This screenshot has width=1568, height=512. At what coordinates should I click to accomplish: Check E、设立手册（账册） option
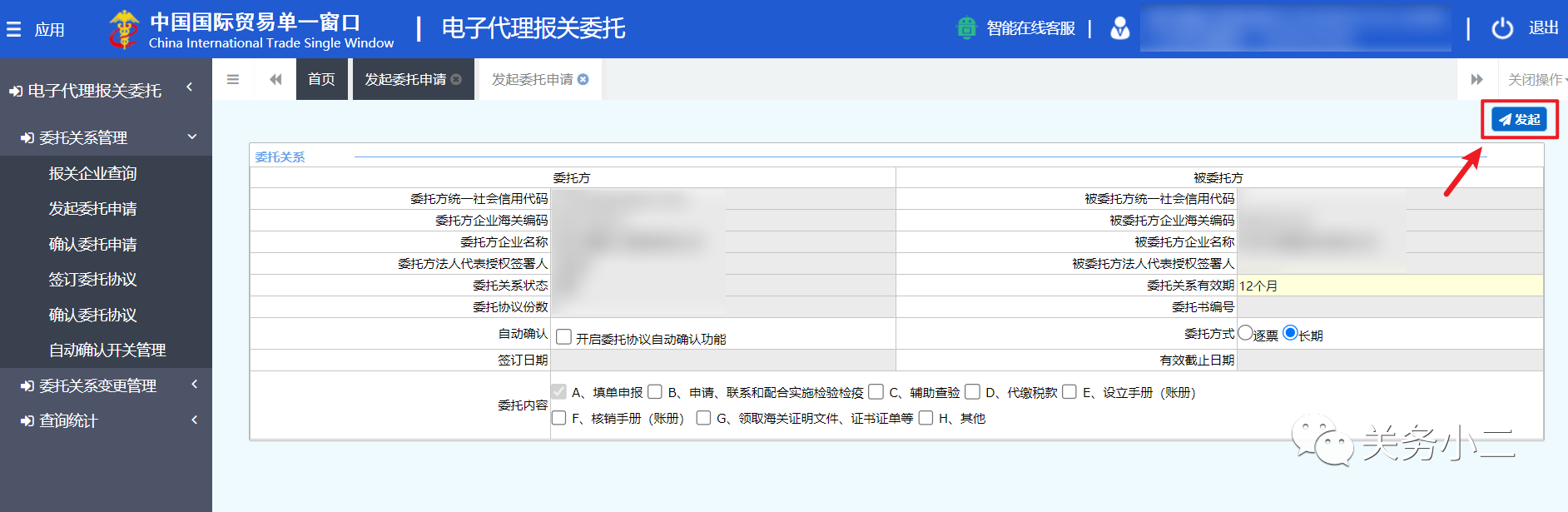point(1069,391)
